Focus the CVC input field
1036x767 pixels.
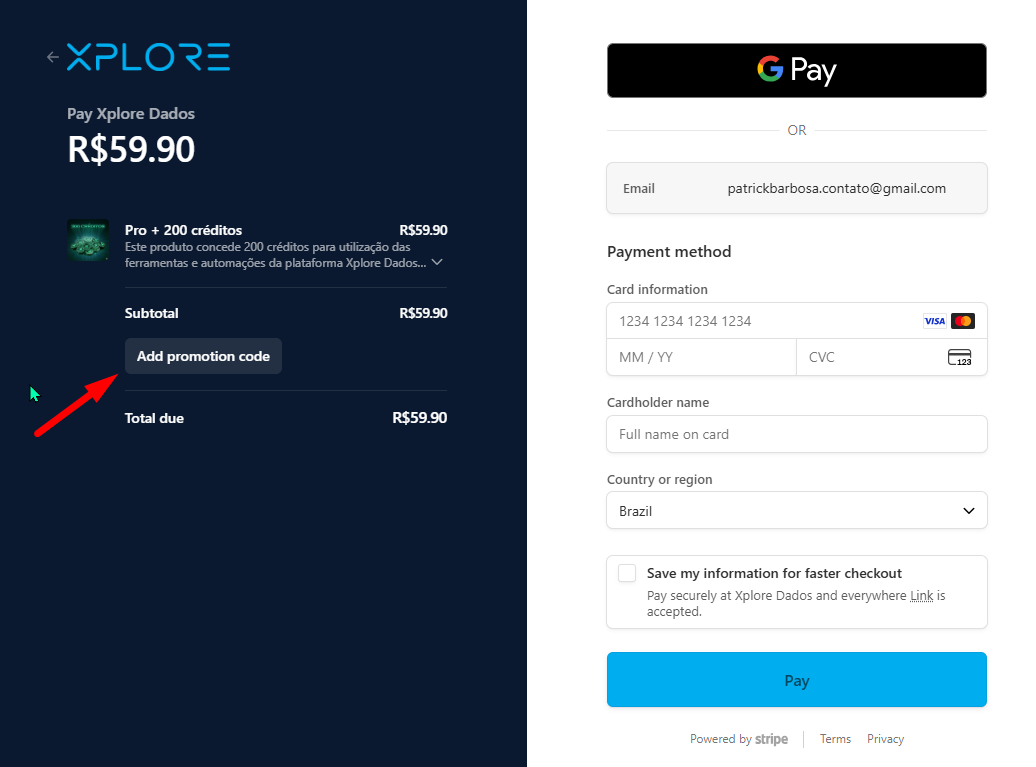[x=870, y=357]
